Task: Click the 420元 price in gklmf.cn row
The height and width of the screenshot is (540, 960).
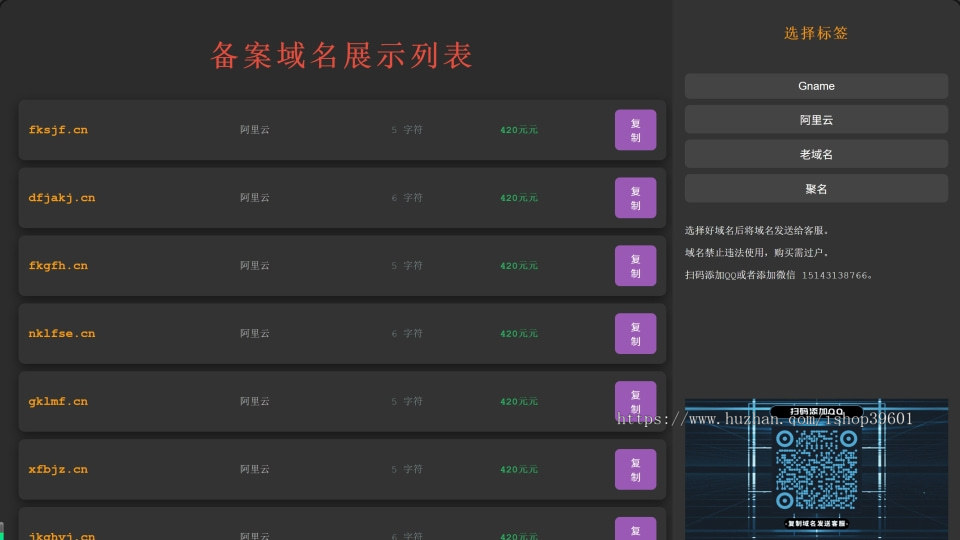Action: point(519,402)
